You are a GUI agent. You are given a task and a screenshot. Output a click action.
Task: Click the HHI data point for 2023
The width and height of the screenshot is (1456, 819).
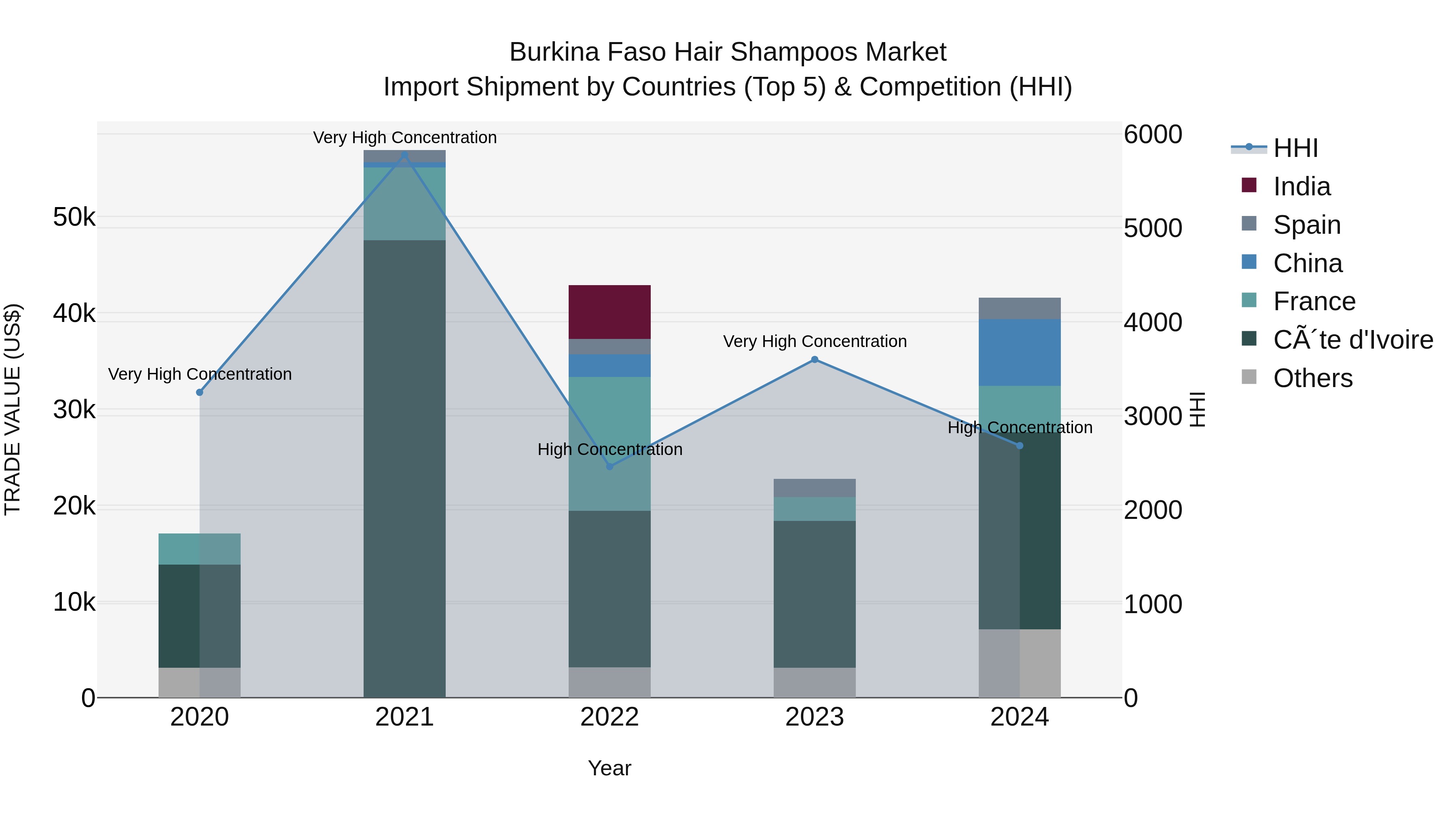click(815, 360)
